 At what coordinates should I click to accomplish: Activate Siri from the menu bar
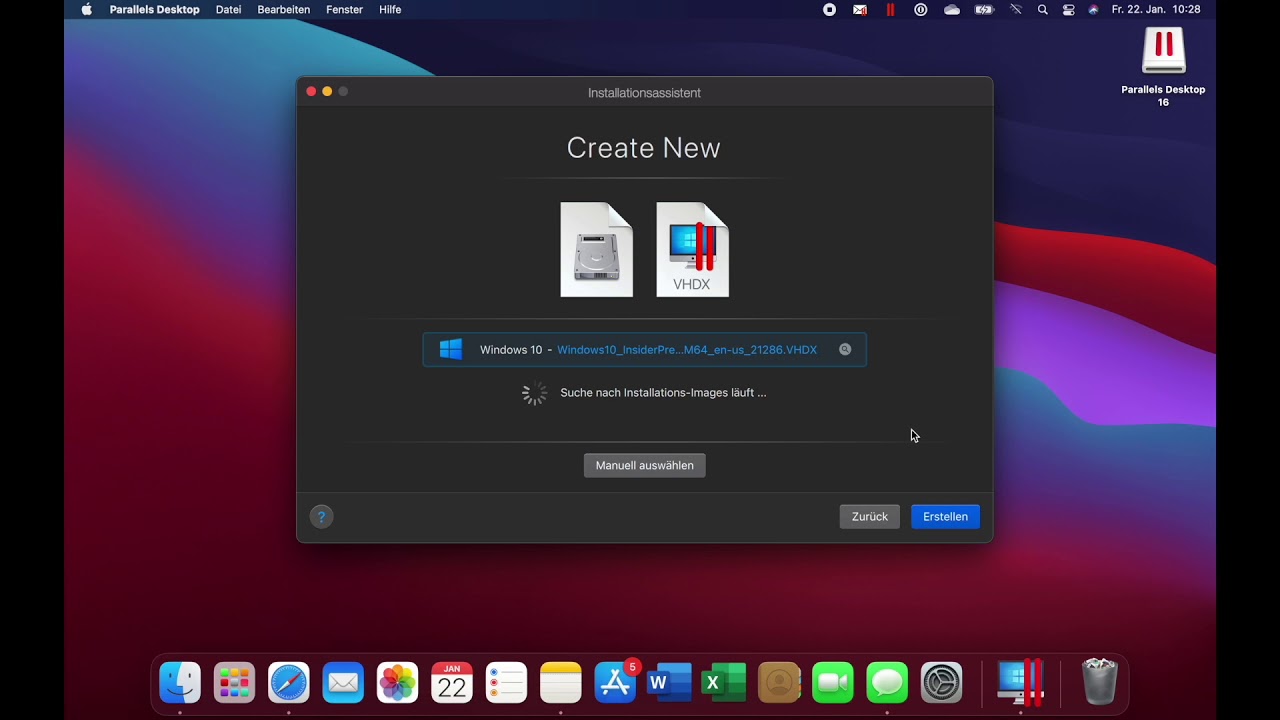click(x=1093, y=10)
